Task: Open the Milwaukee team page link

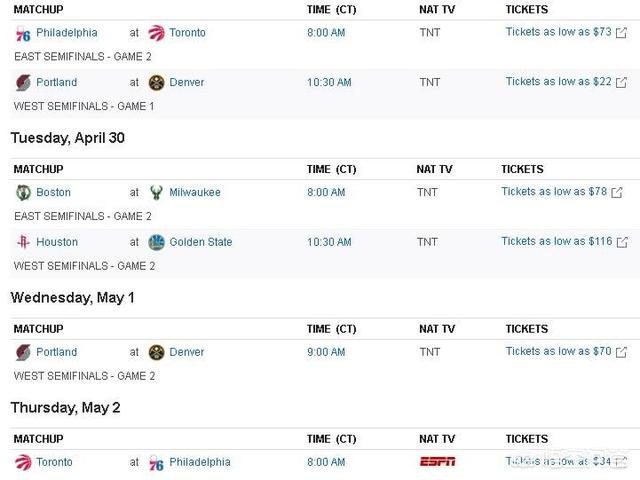Action: click(x=195, y=192)
